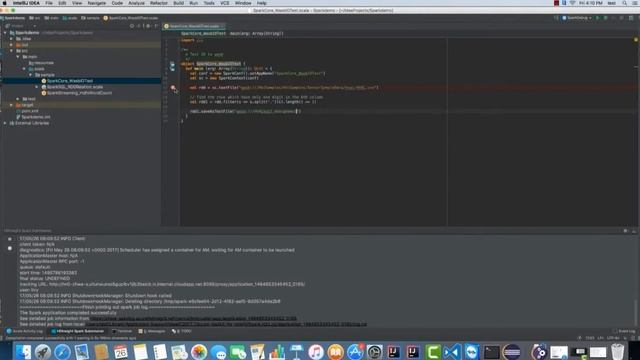Click the scroll-from-source icon in Project panel header
Viewport: 640px width, 360px height.
(x=132, y=26)
